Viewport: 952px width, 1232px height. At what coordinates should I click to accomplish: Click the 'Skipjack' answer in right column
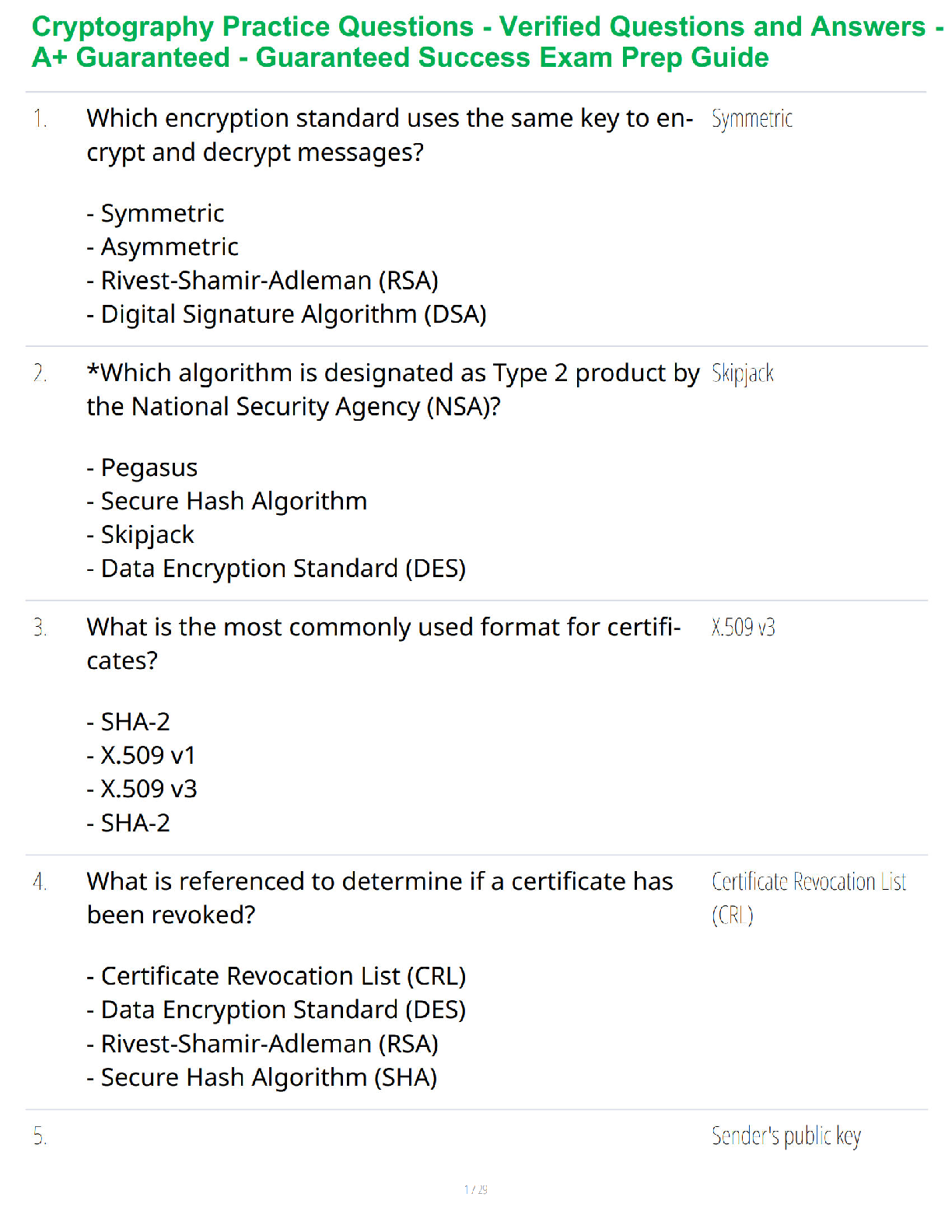click(x=743, y=373)
